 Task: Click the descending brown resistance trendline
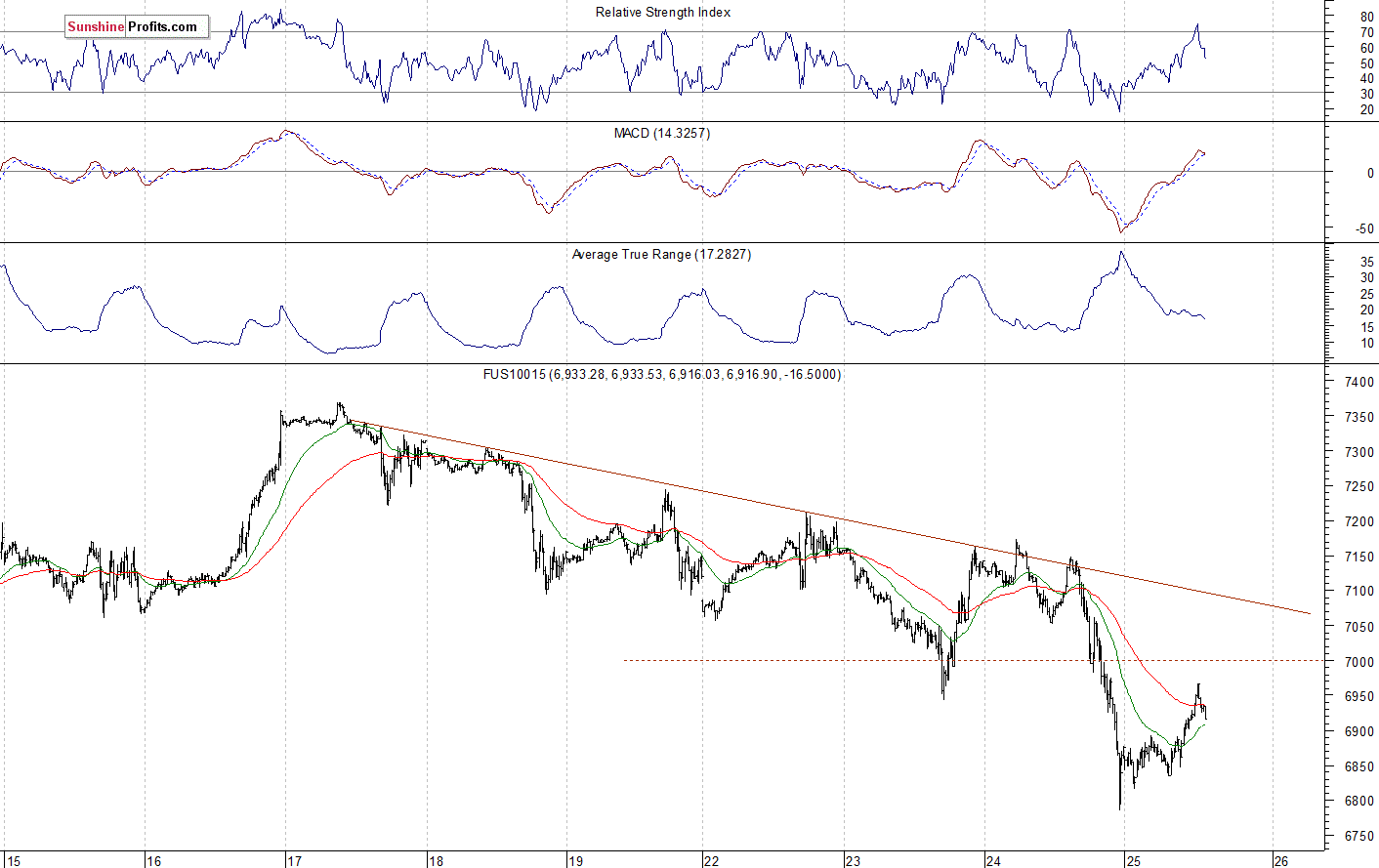830,518
